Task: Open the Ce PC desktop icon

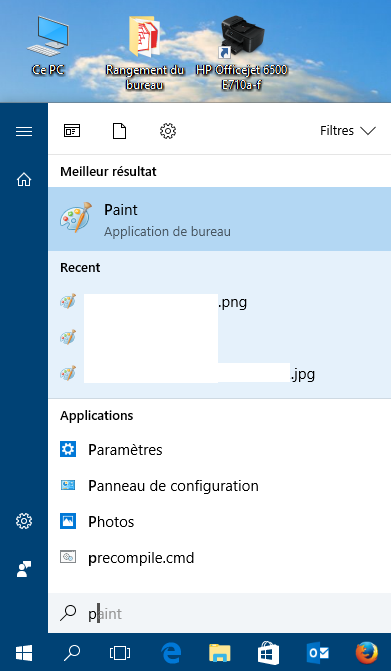Action: pos(48,47)
